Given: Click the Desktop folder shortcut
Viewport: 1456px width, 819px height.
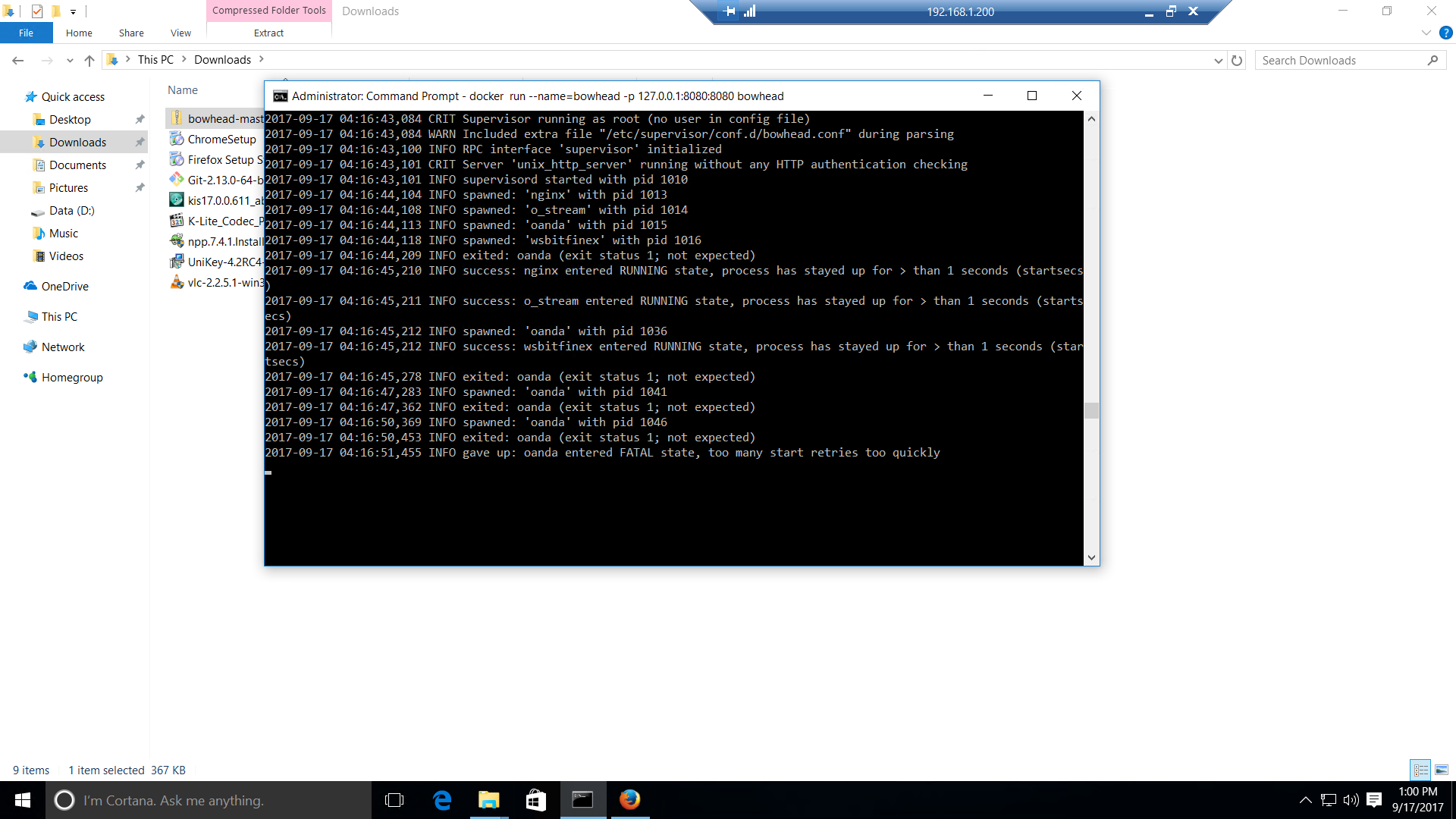Looking at the screenshot, I should coord(70,119).
